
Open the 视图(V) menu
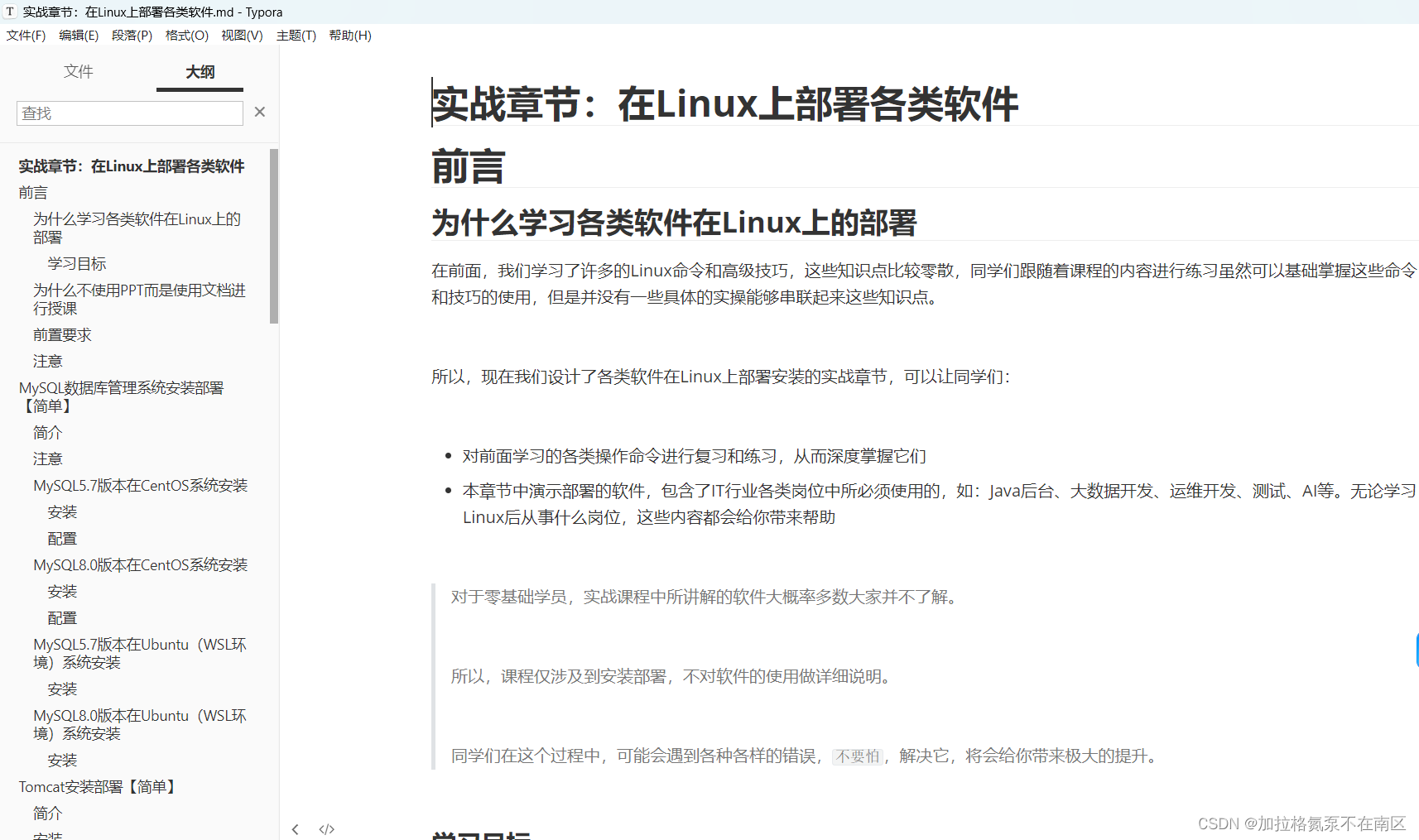point(242,36)
